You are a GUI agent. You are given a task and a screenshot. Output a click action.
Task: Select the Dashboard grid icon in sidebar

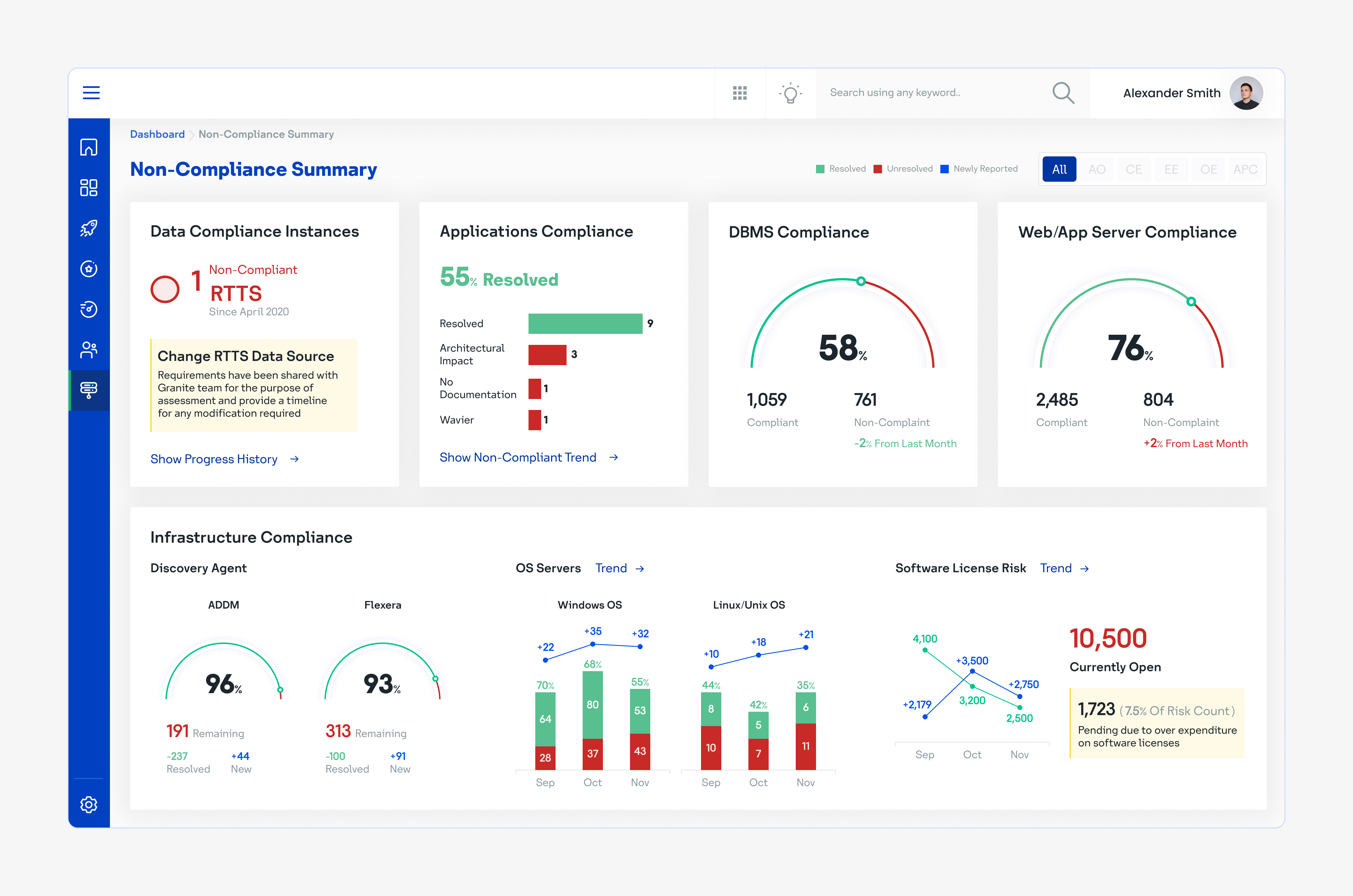click(89, 187)
